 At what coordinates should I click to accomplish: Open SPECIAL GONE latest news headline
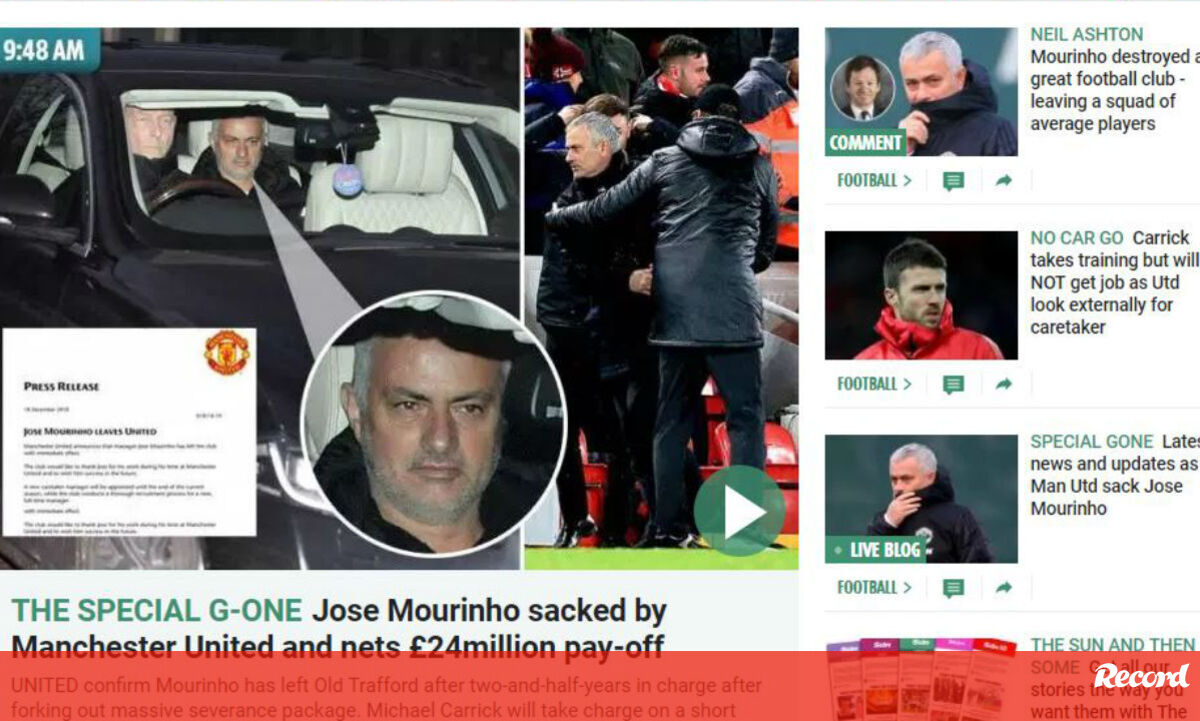(1114, 475)
